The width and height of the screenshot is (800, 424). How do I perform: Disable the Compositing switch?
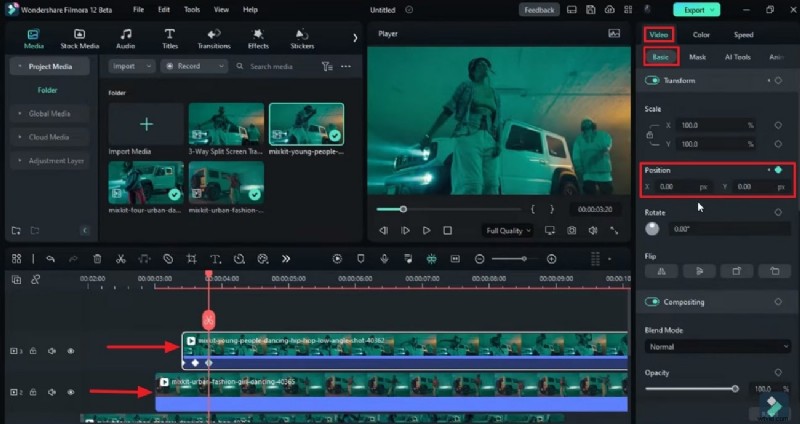653,302
